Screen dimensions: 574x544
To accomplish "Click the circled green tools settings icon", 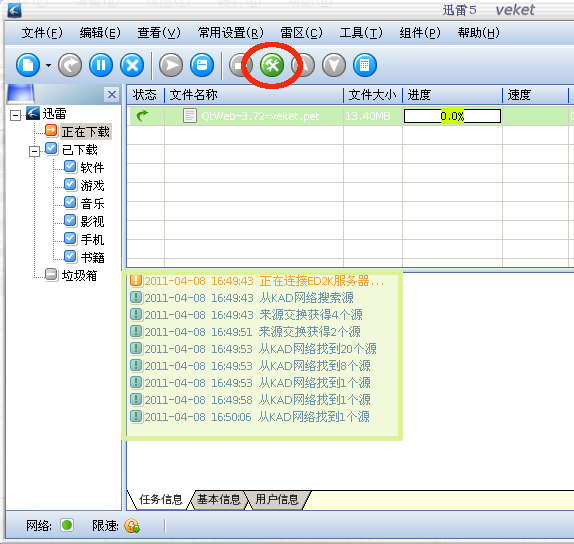I will [272, 66].
